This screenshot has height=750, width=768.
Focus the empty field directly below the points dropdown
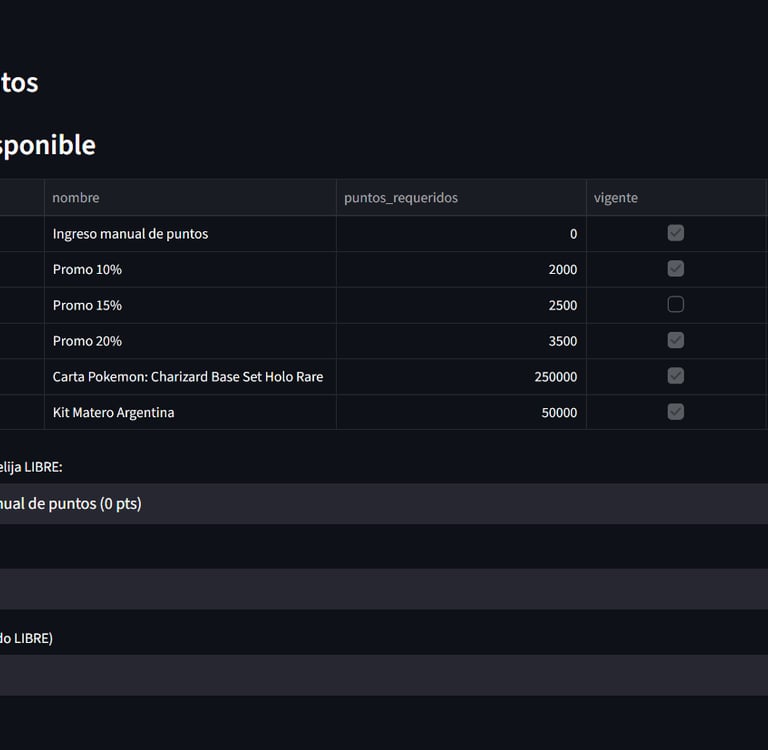380,589
